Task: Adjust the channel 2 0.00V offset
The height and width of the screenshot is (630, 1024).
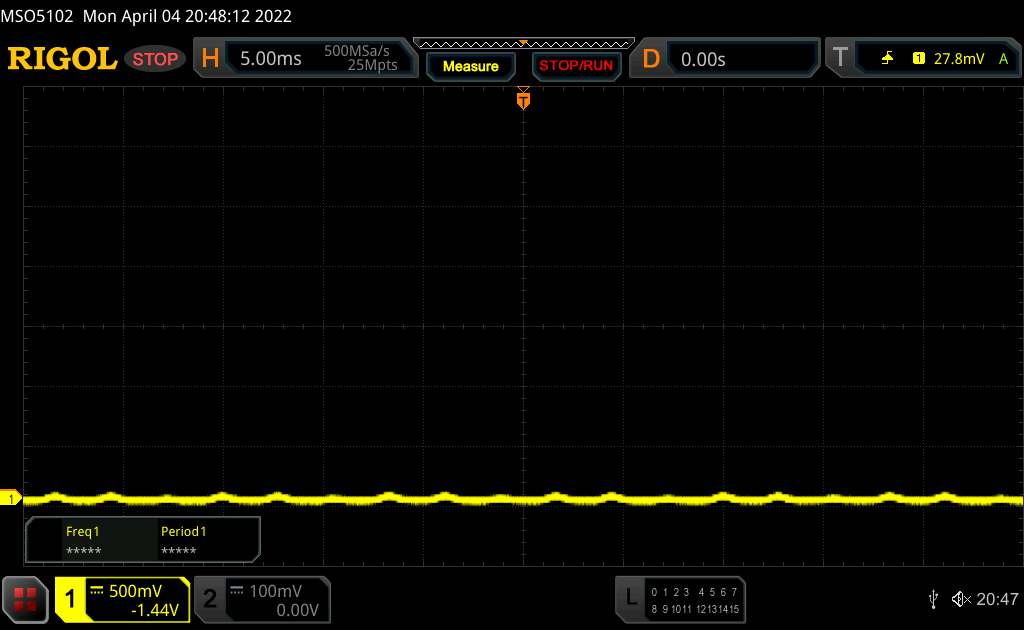Action: click(297, 610)
